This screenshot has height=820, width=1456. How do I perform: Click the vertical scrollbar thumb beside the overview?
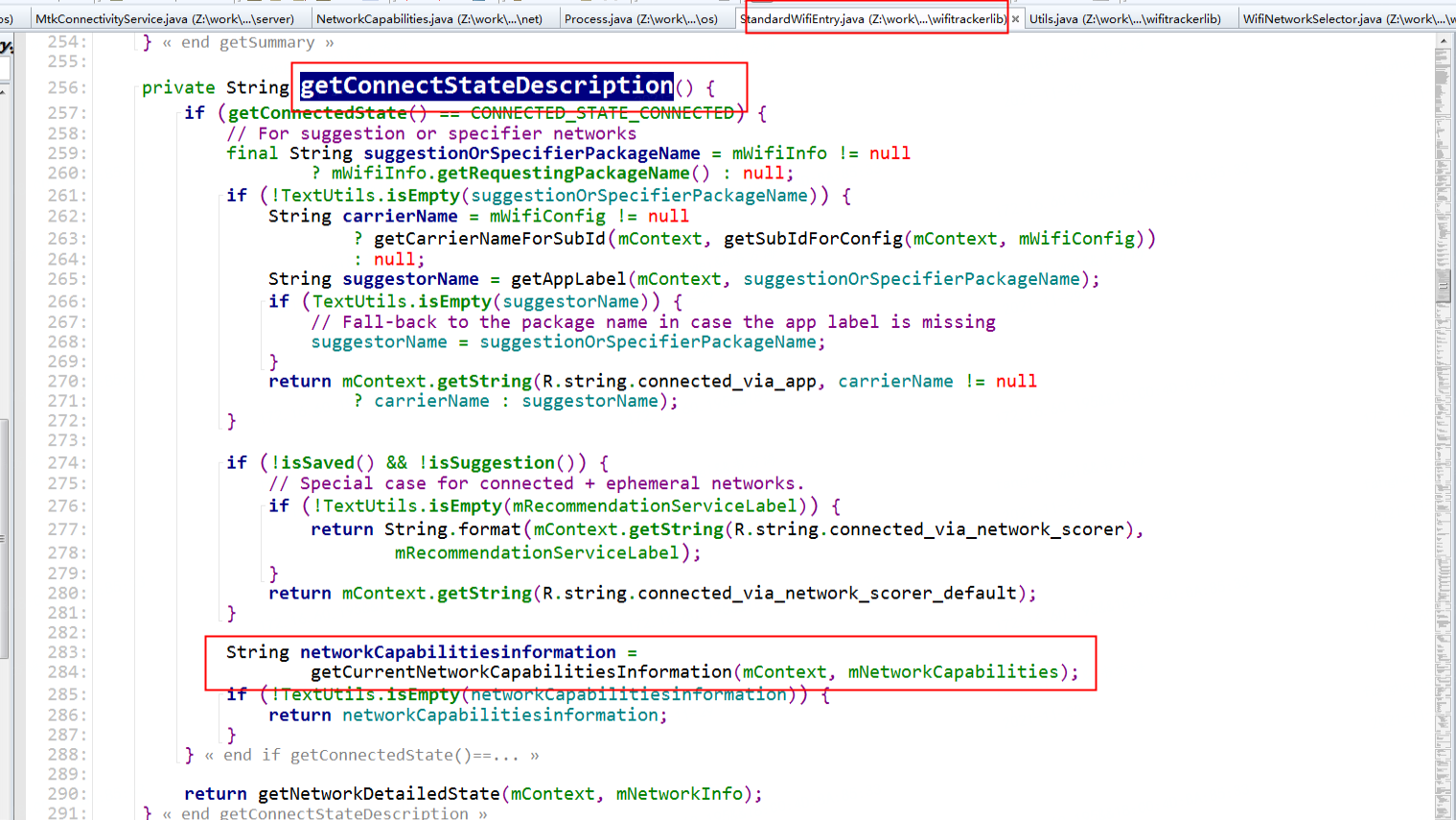[x=1444, y=287]
